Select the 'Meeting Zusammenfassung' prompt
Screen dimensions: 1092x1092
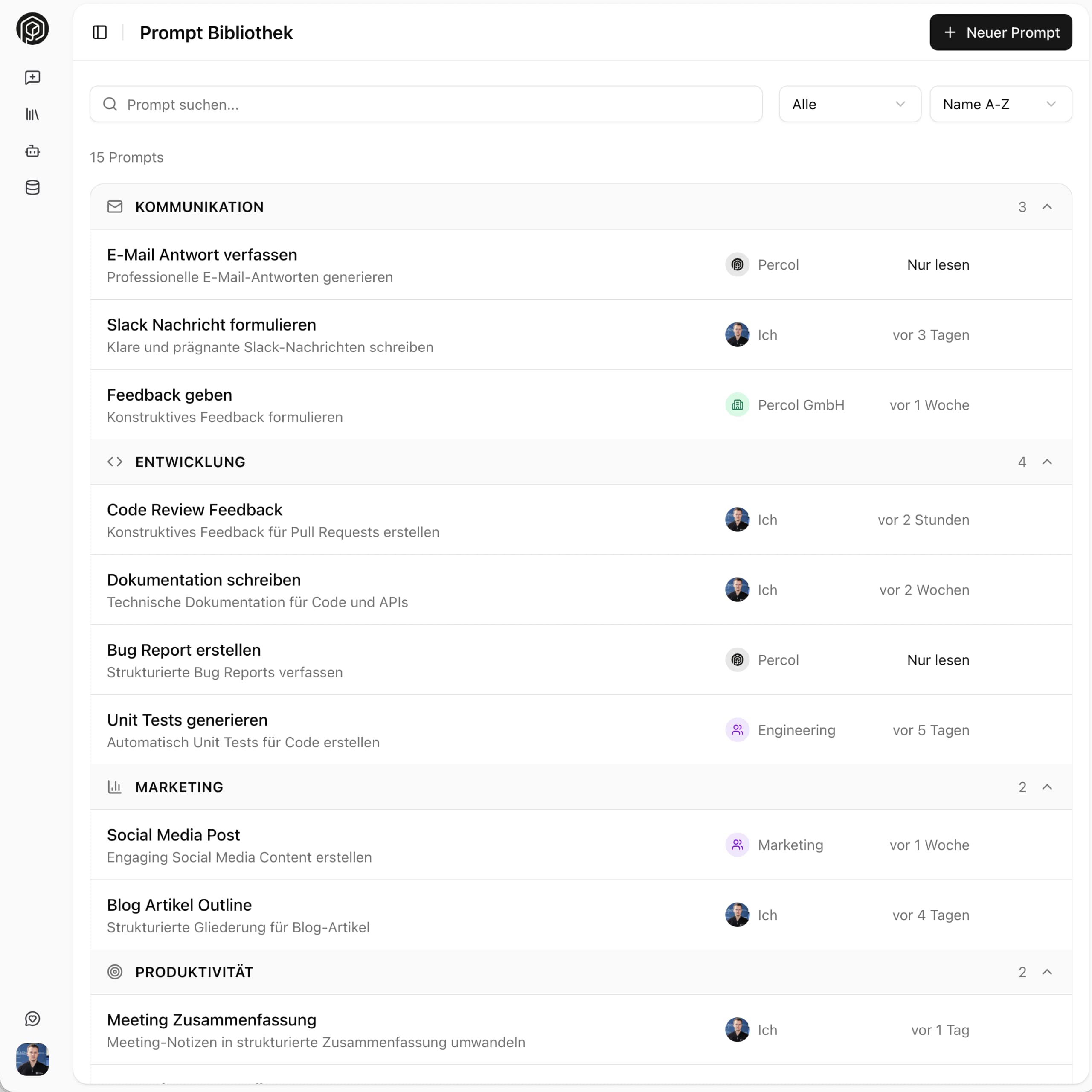pos(212,1019)
